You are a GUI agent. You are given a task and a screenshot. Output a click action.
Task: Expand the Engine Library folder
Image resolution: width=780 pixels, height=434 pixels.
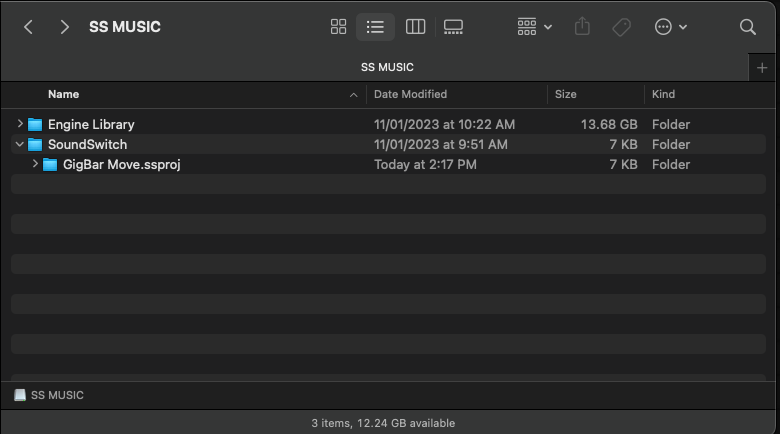tap(20, 123)
